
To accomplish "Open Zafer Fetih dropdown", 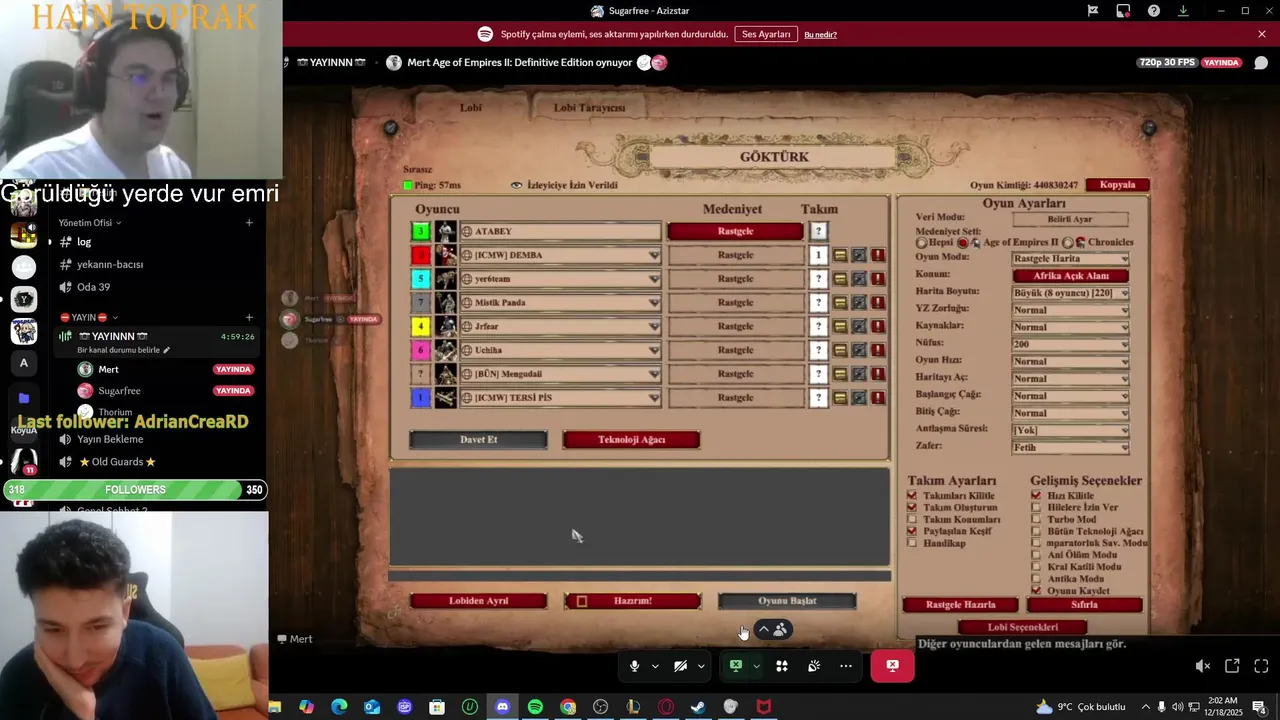I will pyautogui.click(x=1070, y=447).
